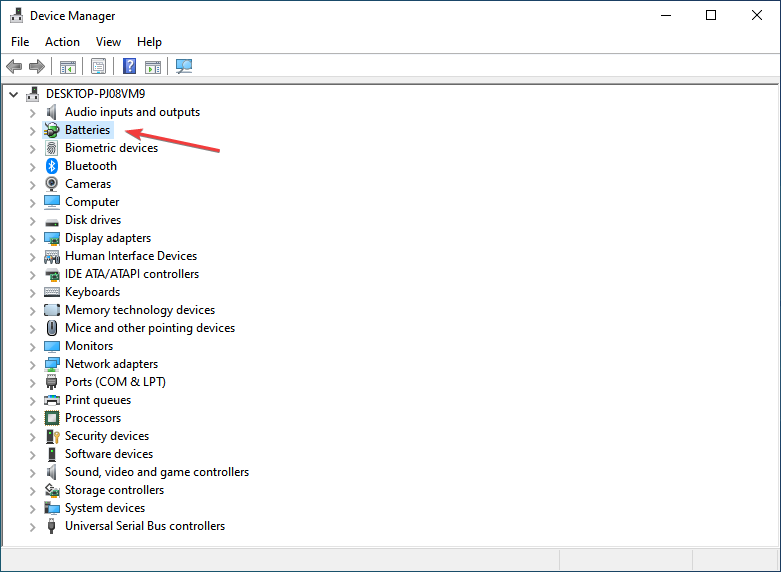The height and width of the screenshot is (572, 781).
Task: Select the IDE ATA/ATAPI controllers label
Action: [132, 274]
